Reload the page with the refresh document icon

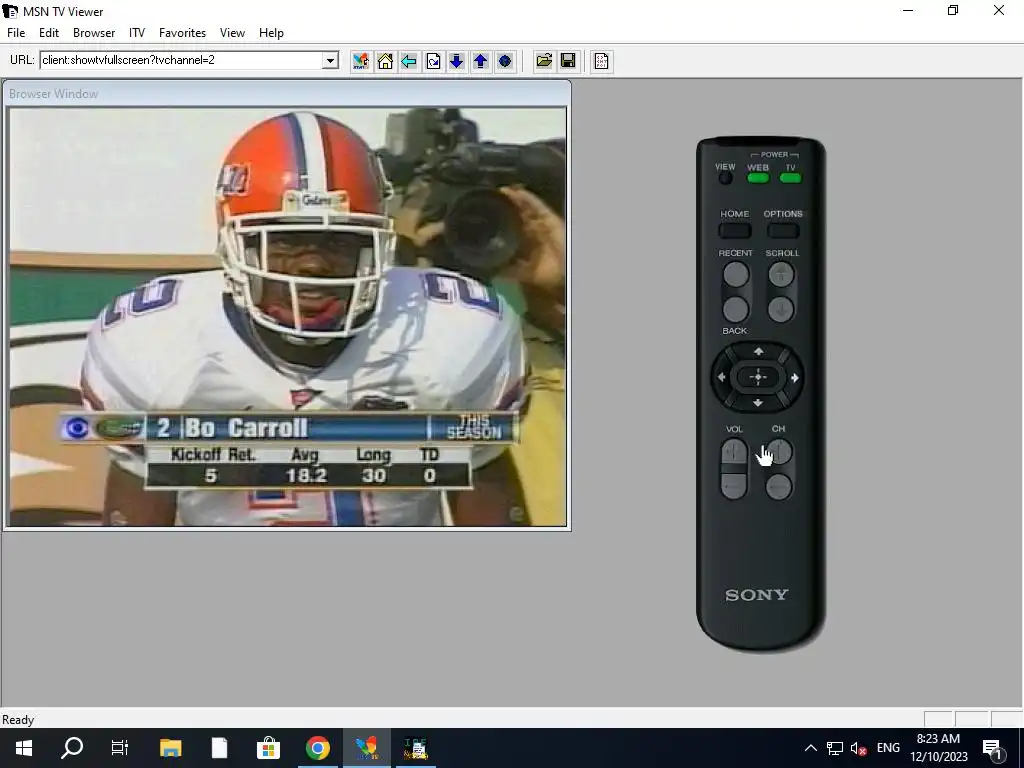[x=433, y=61]
